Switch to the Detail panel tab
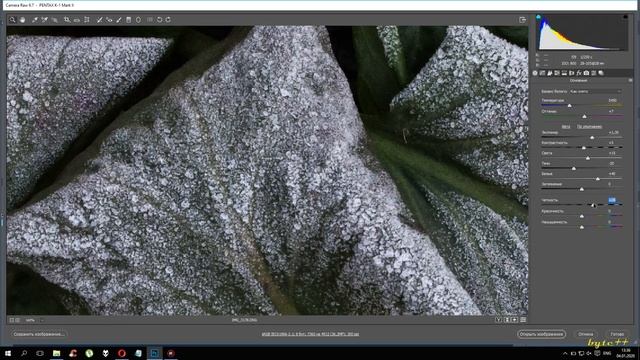This screenshot has height=360, width=640. 550,73
